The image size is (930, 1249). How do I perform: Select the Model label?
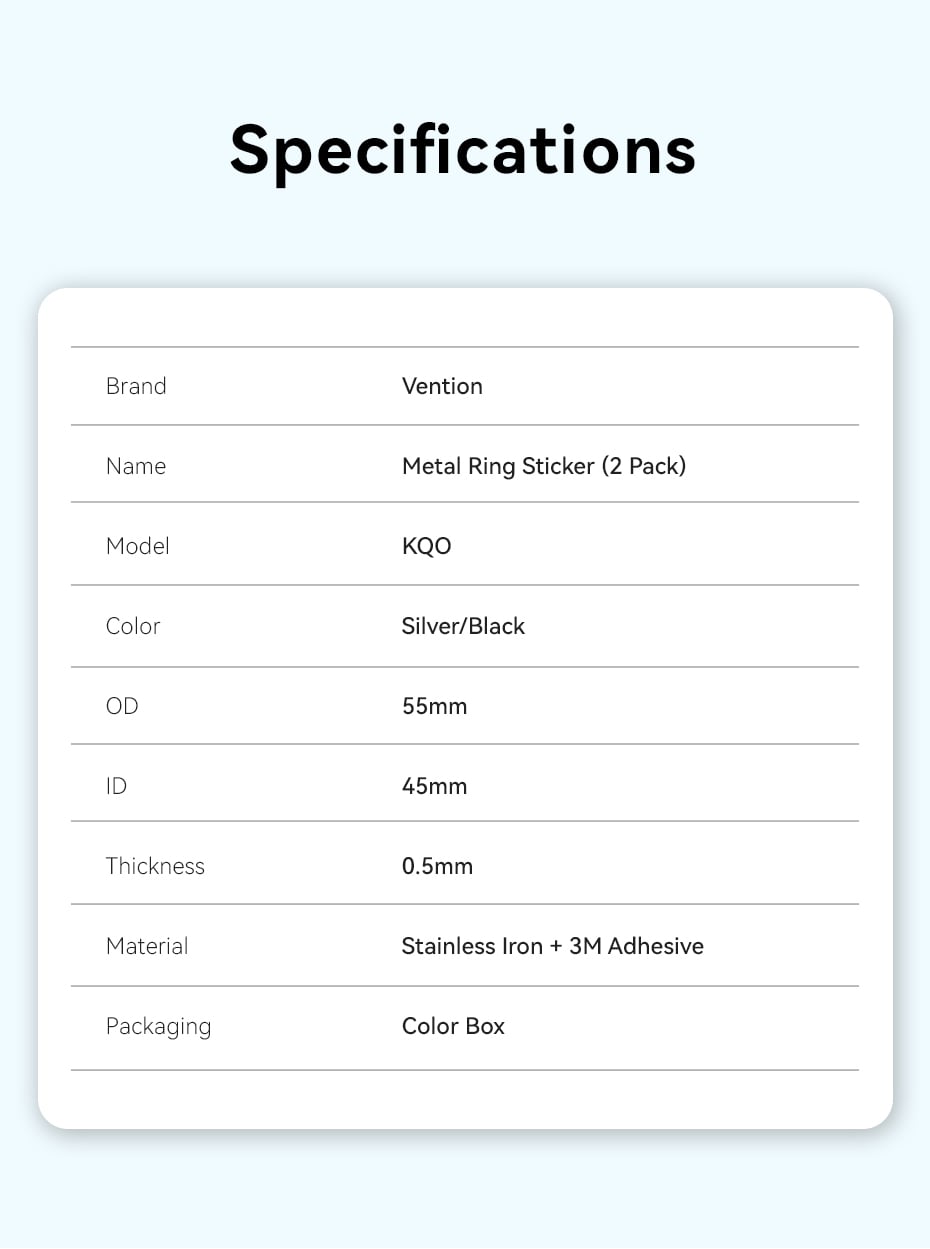point(138,546)
